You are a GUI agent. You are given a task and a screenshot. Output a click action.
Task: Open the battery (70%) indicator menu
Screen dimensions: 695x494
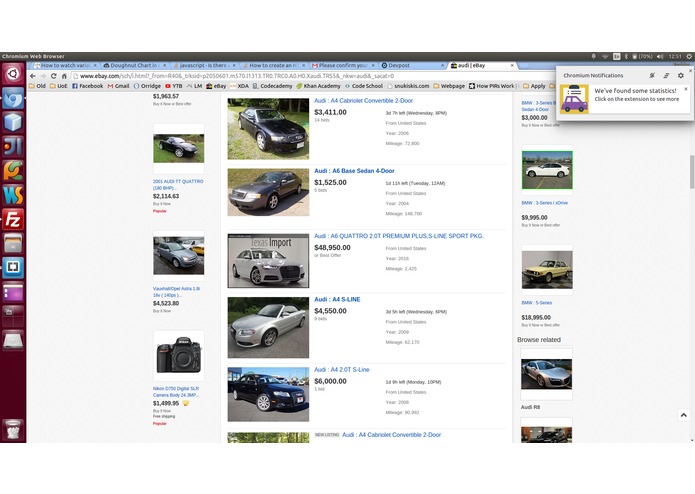(x=642, y=56)
